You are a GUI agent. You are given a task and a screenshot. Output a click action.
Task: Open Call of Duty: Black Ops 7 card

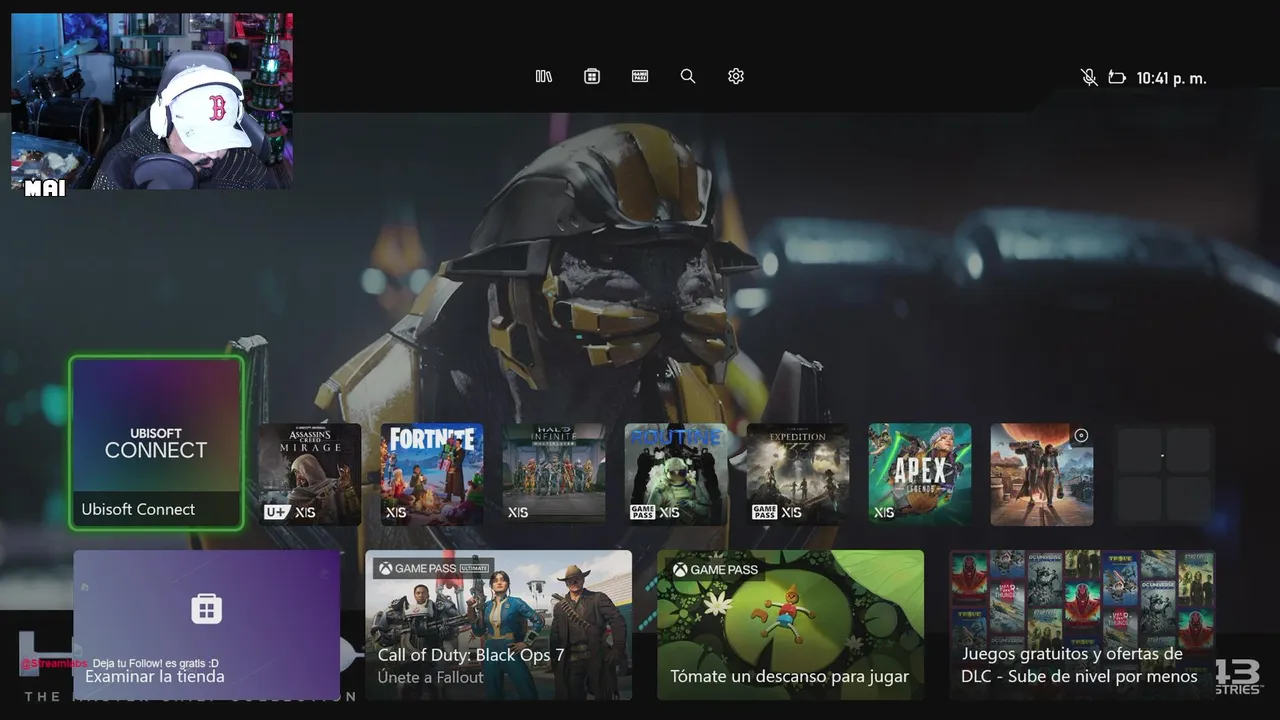tap(498, 625)
